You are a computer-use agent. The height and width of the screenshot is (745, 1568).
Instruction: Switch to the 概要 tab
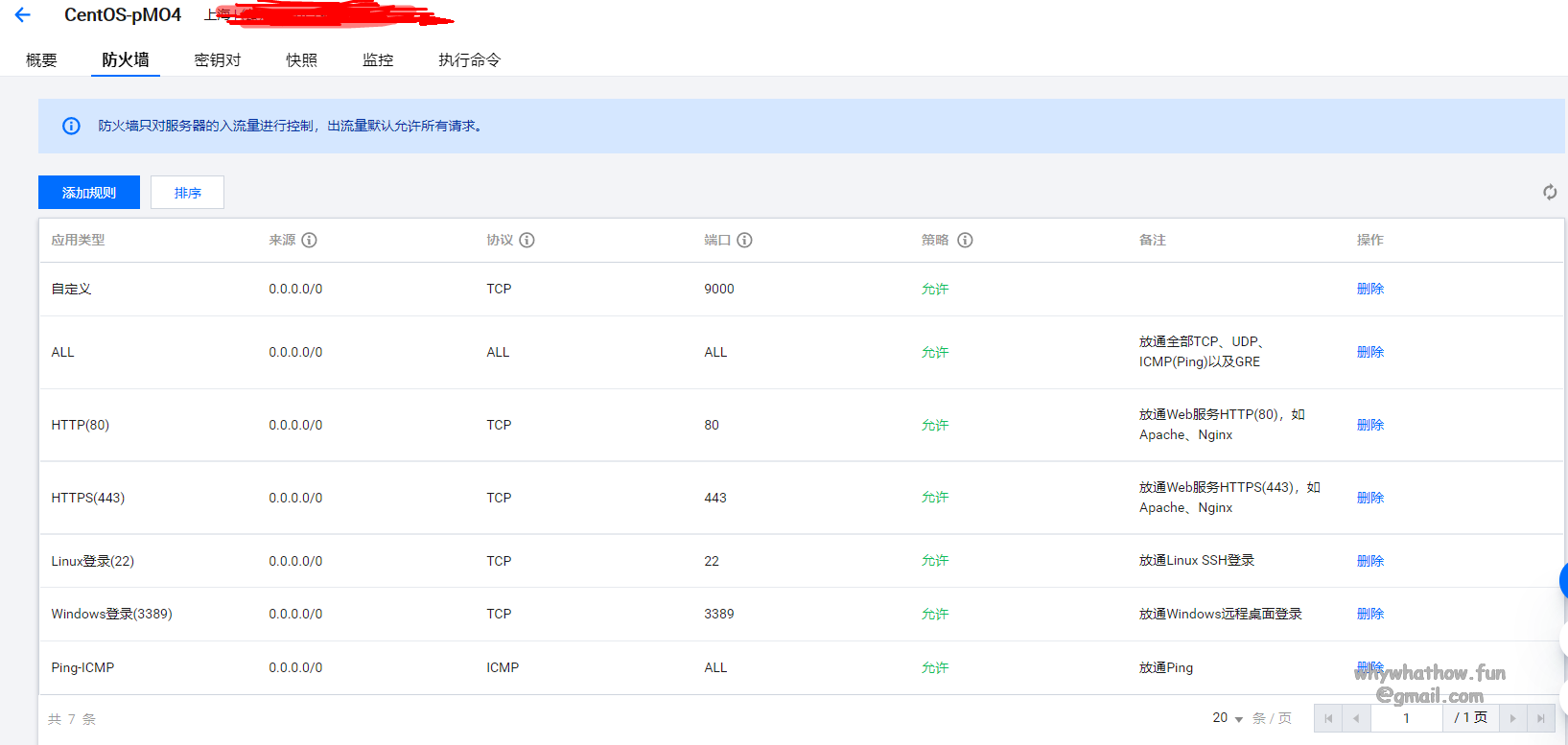[41, 59]
